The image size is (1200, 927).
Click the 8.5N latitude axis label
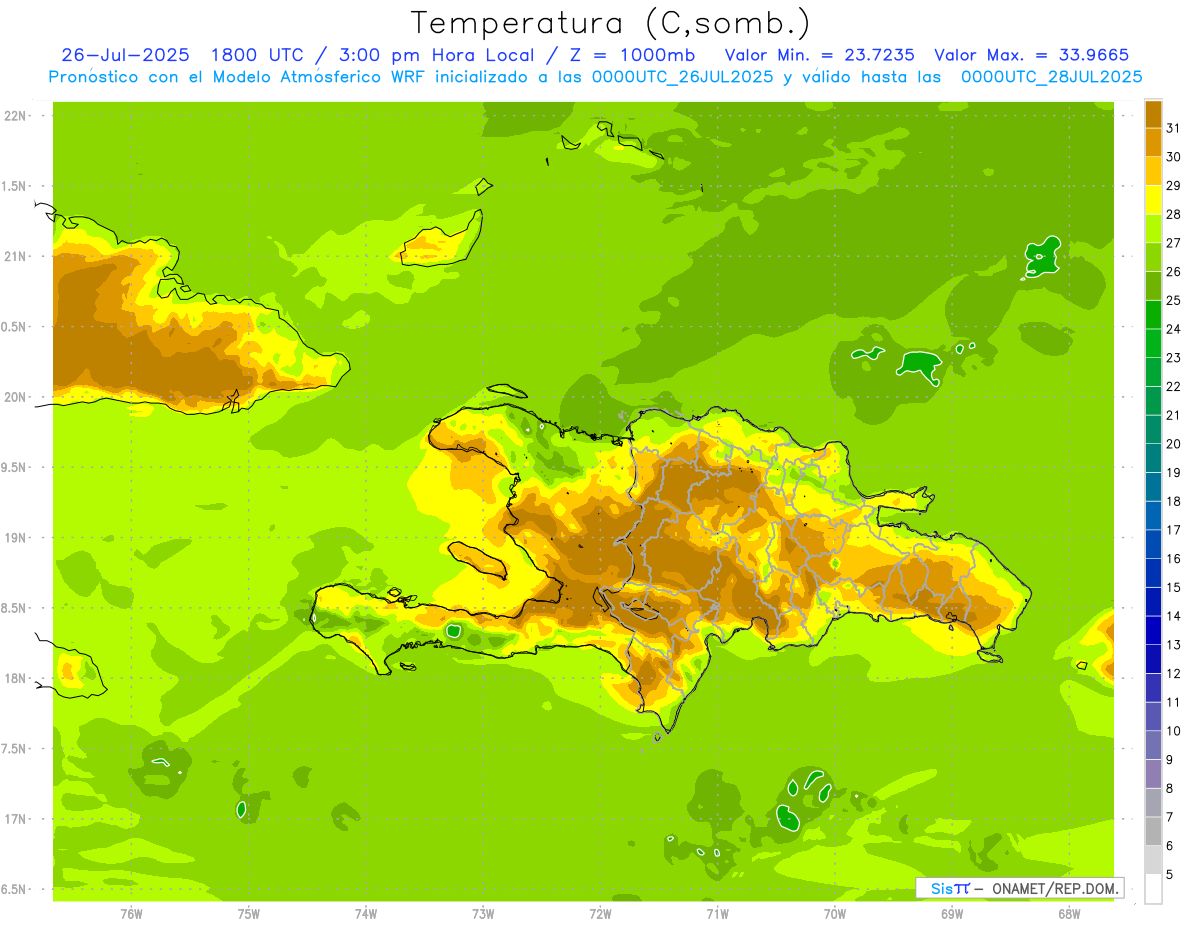coord(15,608)
